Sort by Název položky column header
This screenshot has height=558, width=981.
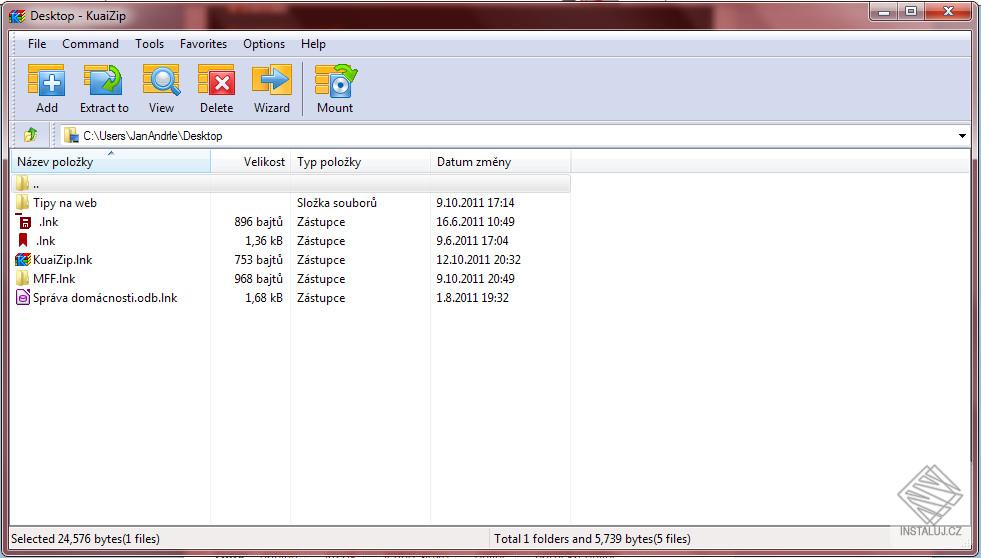pos(111,161)
